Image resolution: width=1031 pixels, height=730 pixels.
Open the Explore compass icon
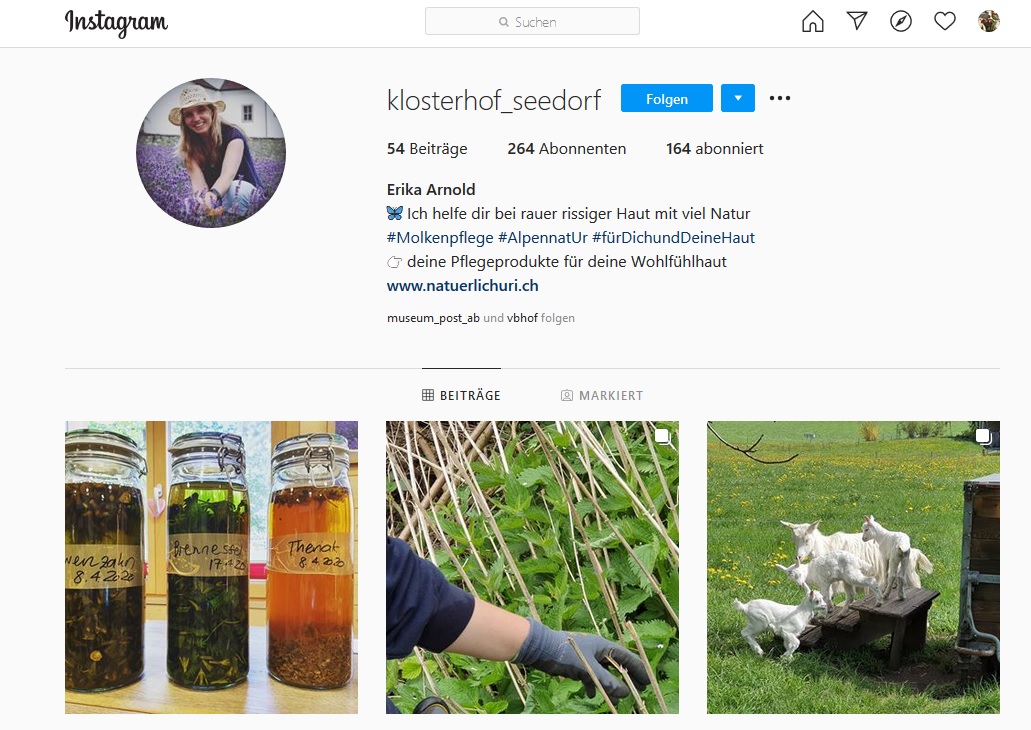[x=901, y=22]
